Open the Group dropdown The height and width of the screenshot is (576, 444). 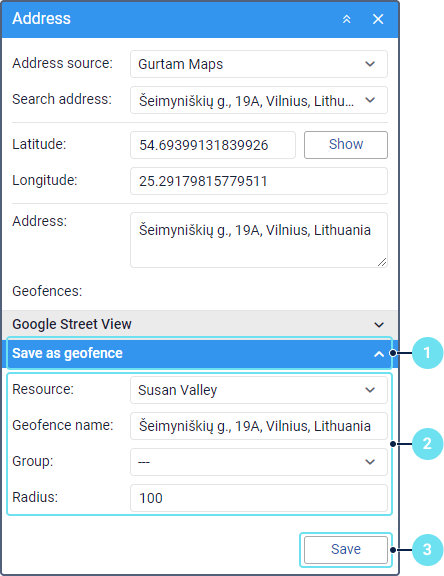[x=259, y=462]
